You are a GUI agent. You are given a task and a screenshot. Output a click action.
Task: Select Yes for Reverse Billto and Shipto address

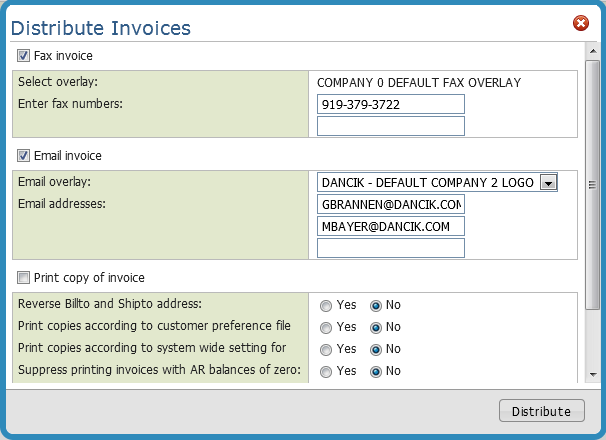pyautogui.click(x=326, y=305)
